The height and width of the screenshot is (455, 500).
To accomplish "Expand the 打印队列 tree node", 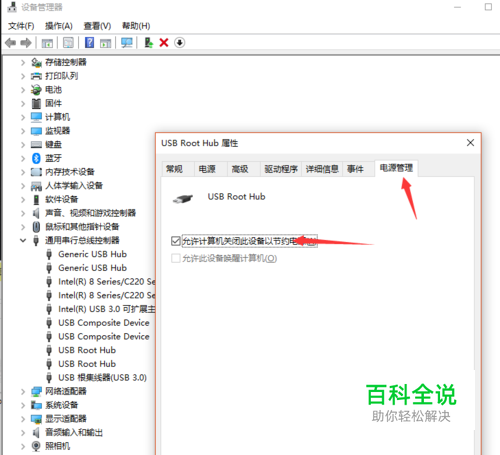I will 23,76.
